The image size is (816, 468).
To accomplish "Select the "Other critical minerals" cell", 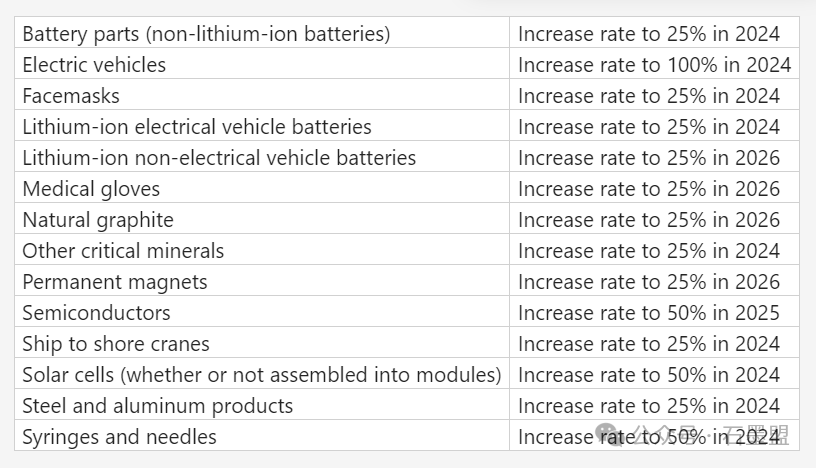I will coord(123,251).
